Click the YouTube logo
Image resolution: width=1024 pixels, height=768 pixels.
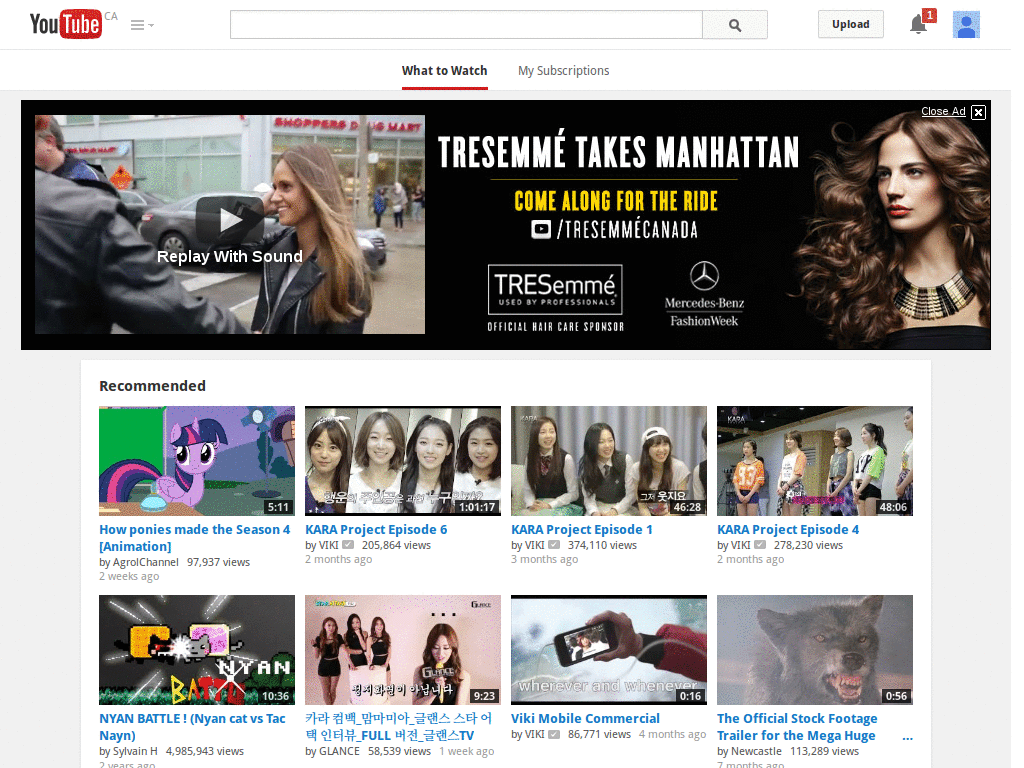[x=66, y=24]
